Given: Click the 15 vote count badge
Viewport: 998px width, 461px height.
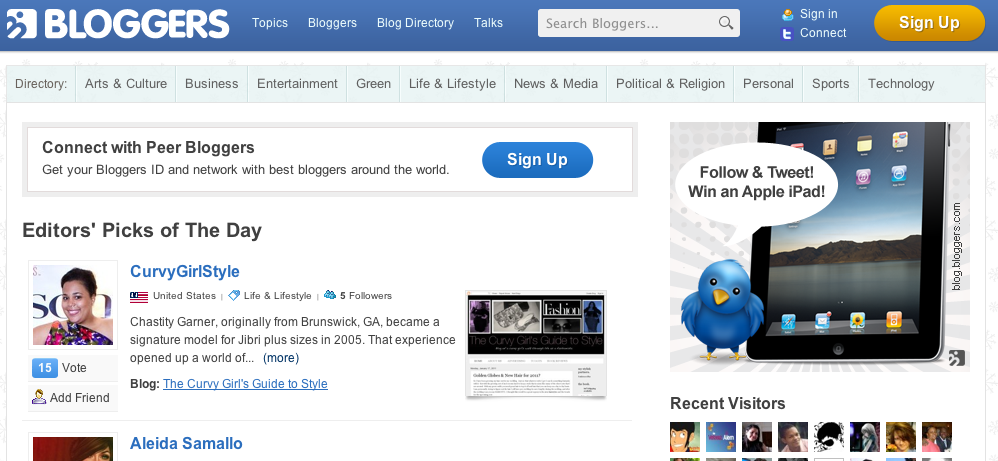Looking at the screenshot, I should point(45,368).
